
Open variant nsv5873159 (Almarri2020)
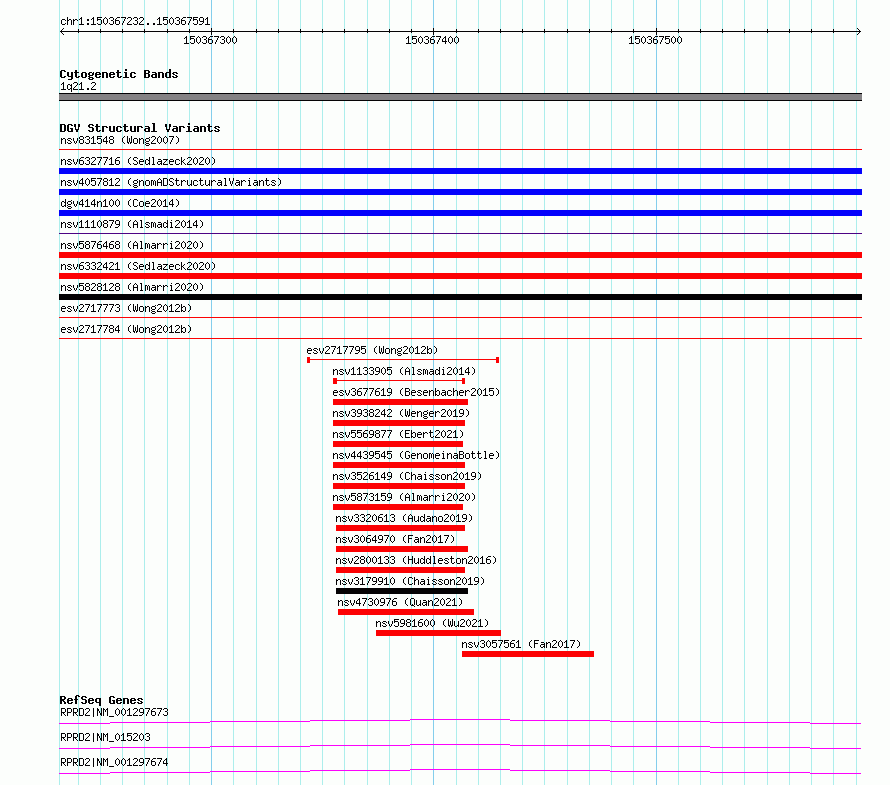point(404,497)
